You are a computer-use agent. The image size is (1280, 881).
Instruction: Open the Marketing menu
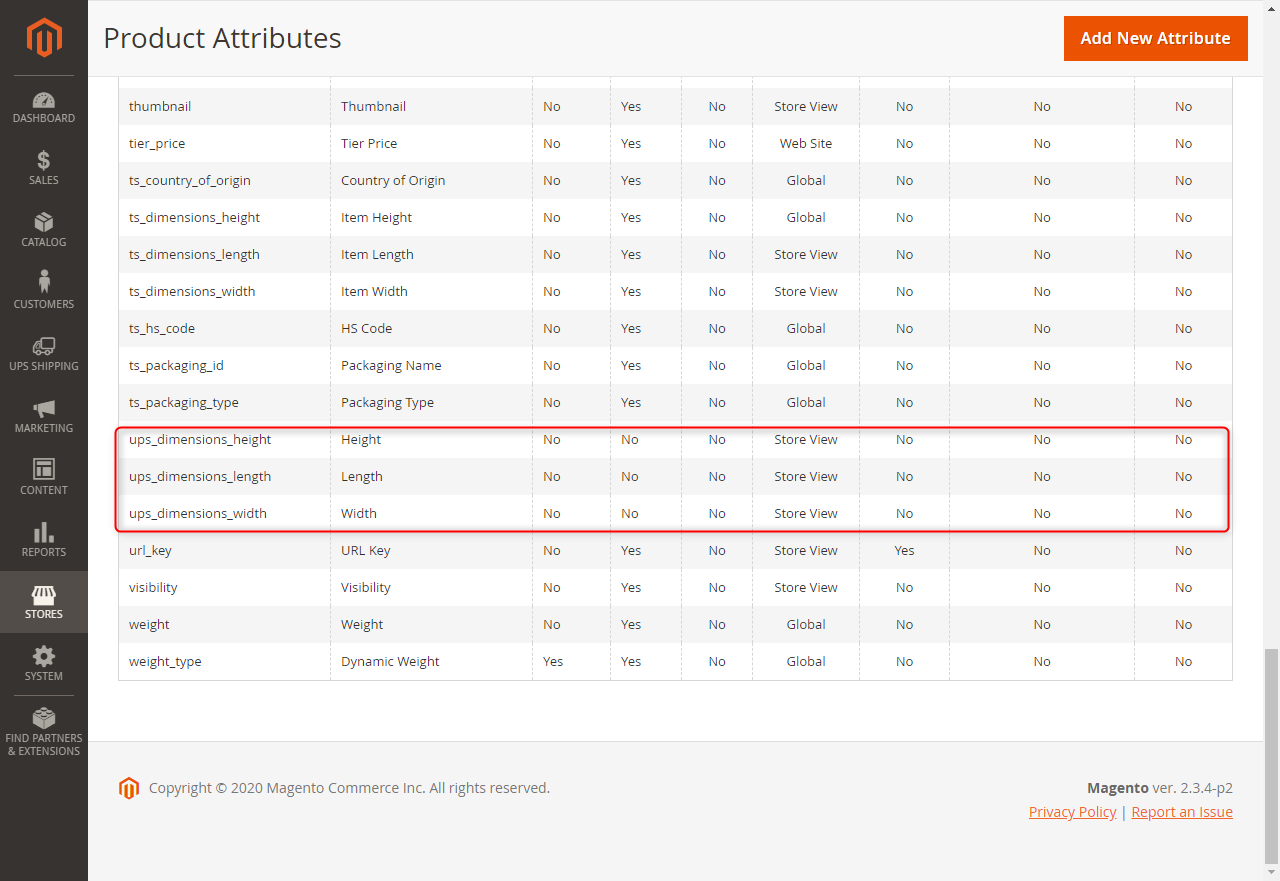(44, 417)
